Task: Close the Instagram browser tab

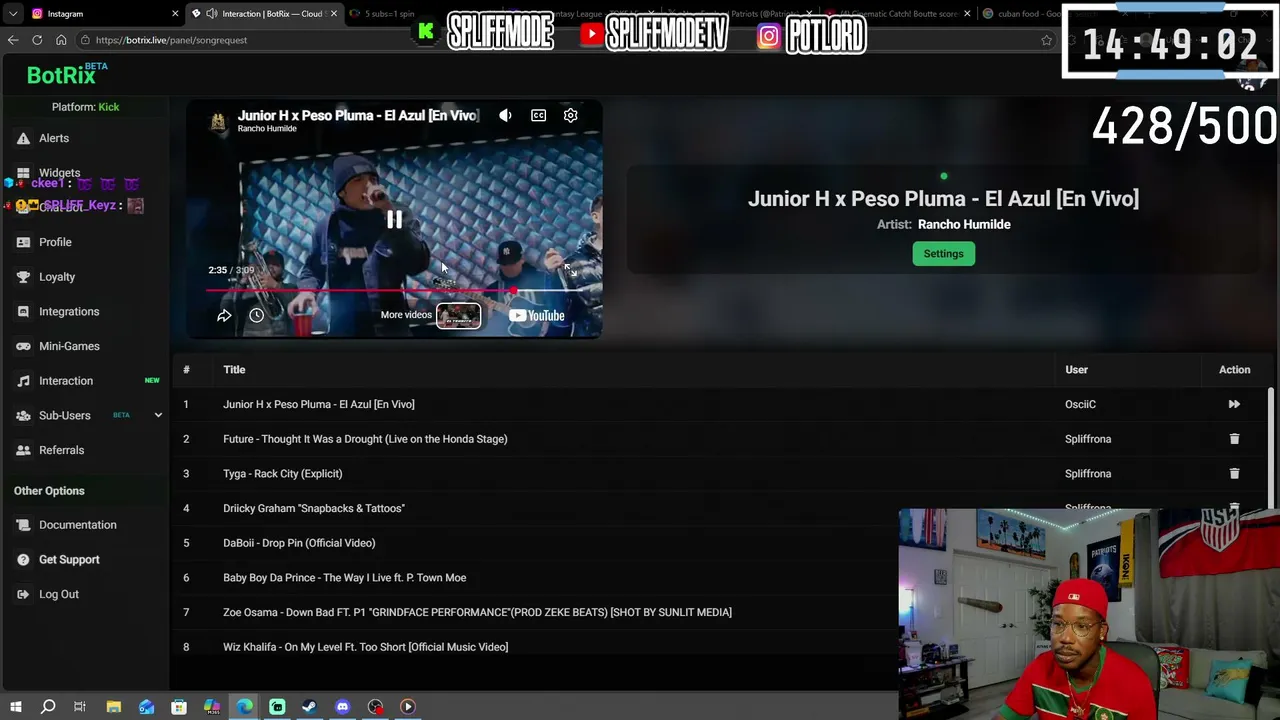Action: pos(175,14)
